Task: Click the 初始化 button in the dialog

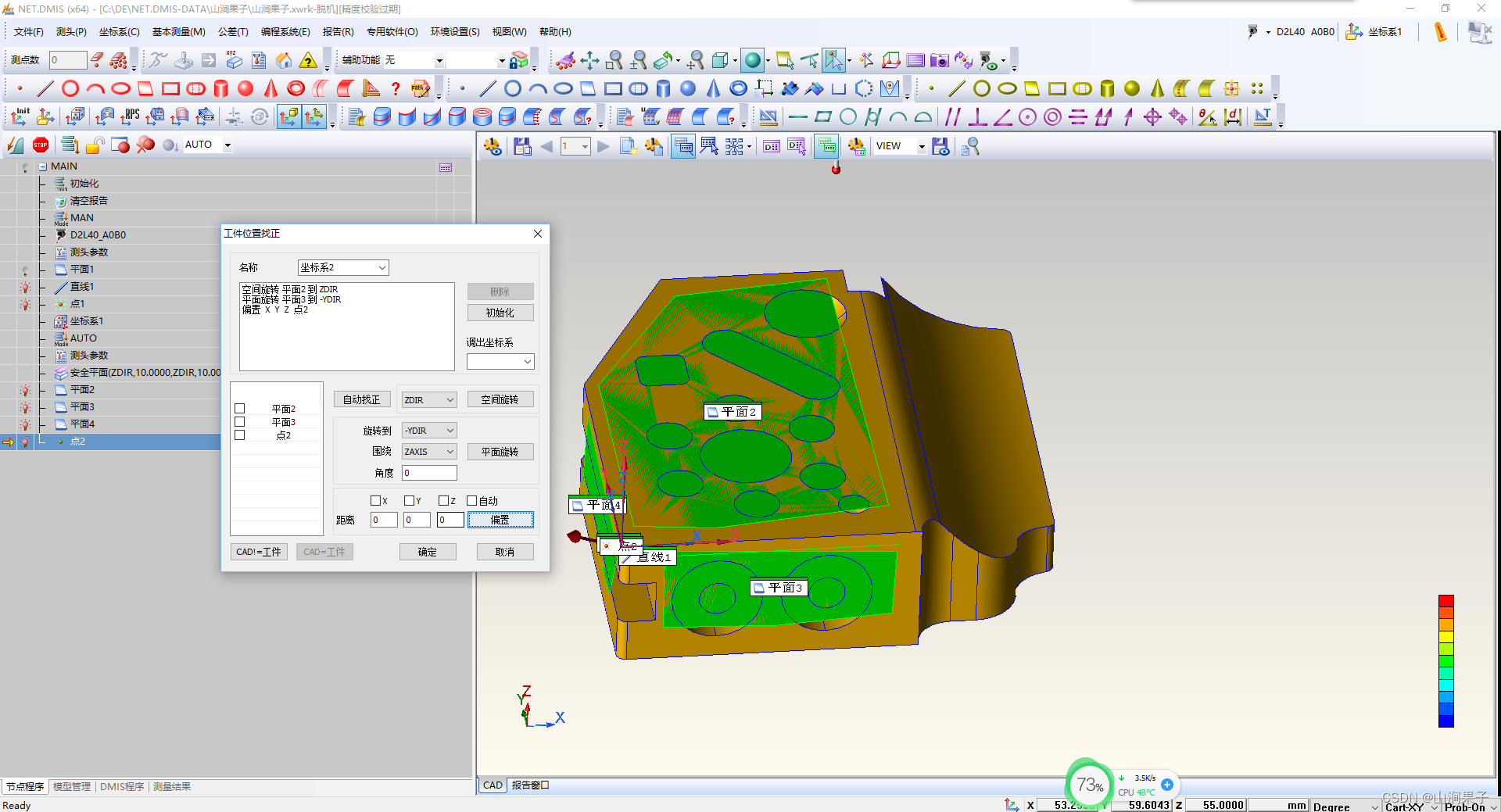Action: [x=500, y=313]
